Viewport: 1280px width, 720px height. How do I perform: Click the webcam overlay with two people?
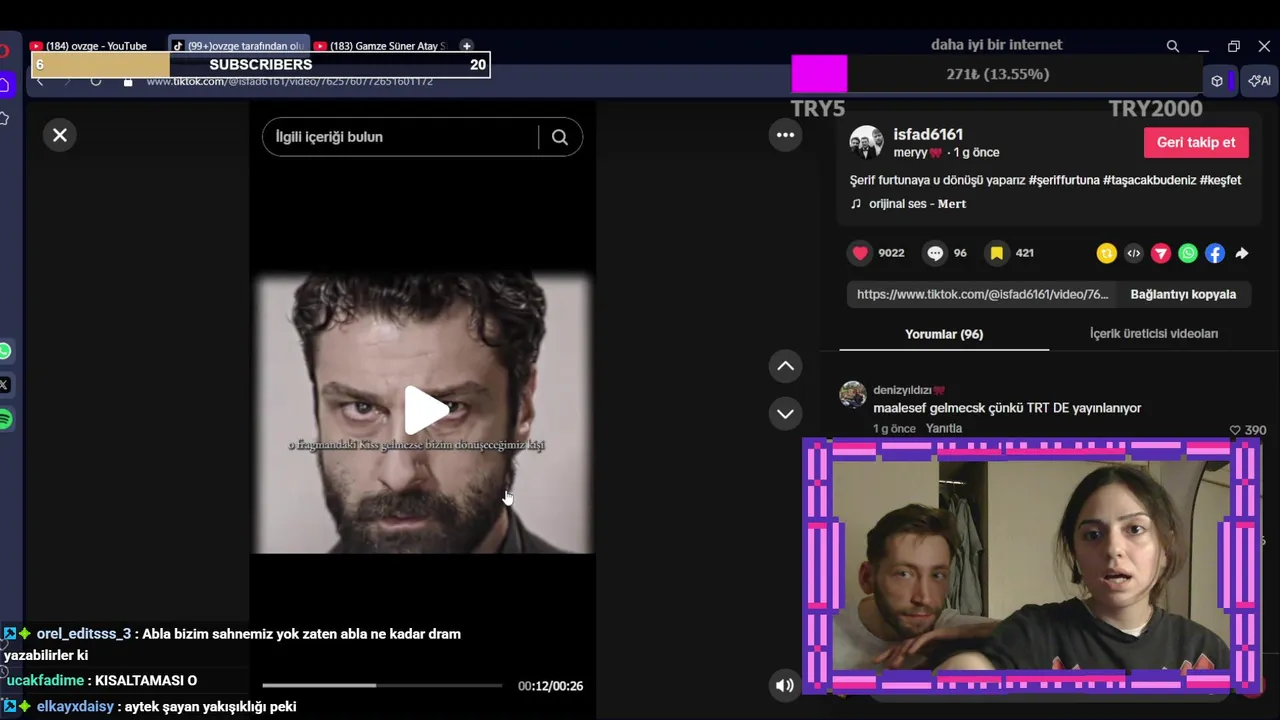point(1031,566)
